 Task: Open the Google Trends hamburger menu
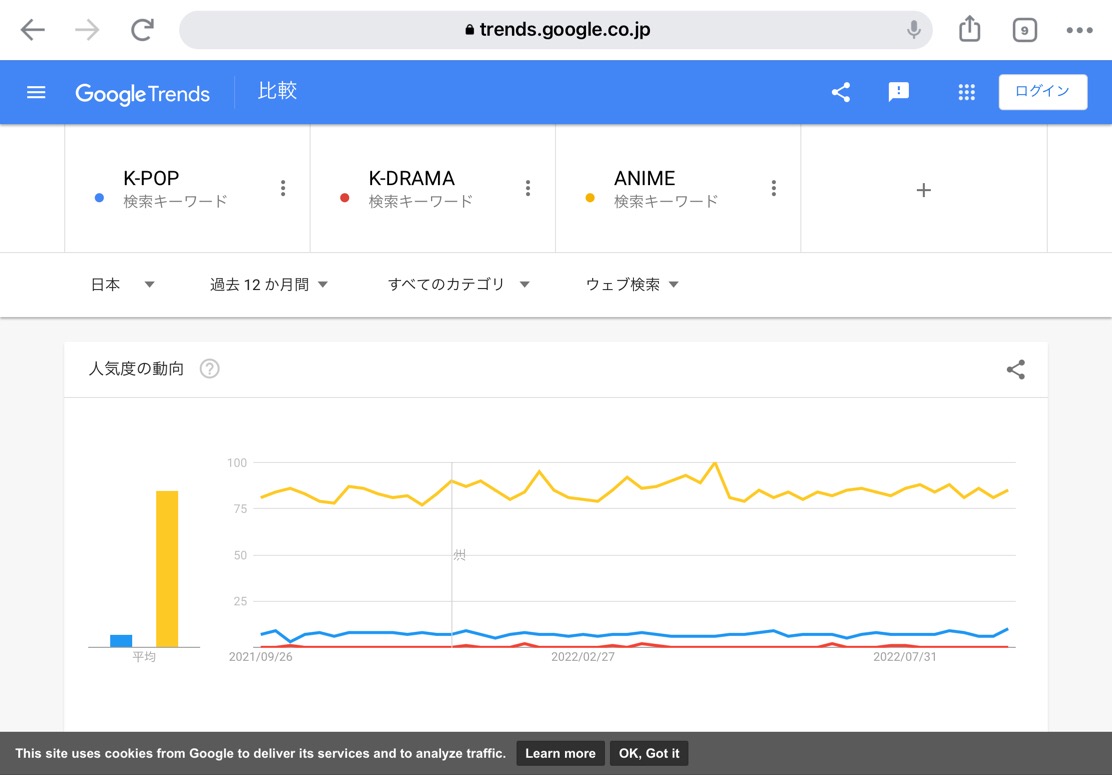[x=36, y=92]
